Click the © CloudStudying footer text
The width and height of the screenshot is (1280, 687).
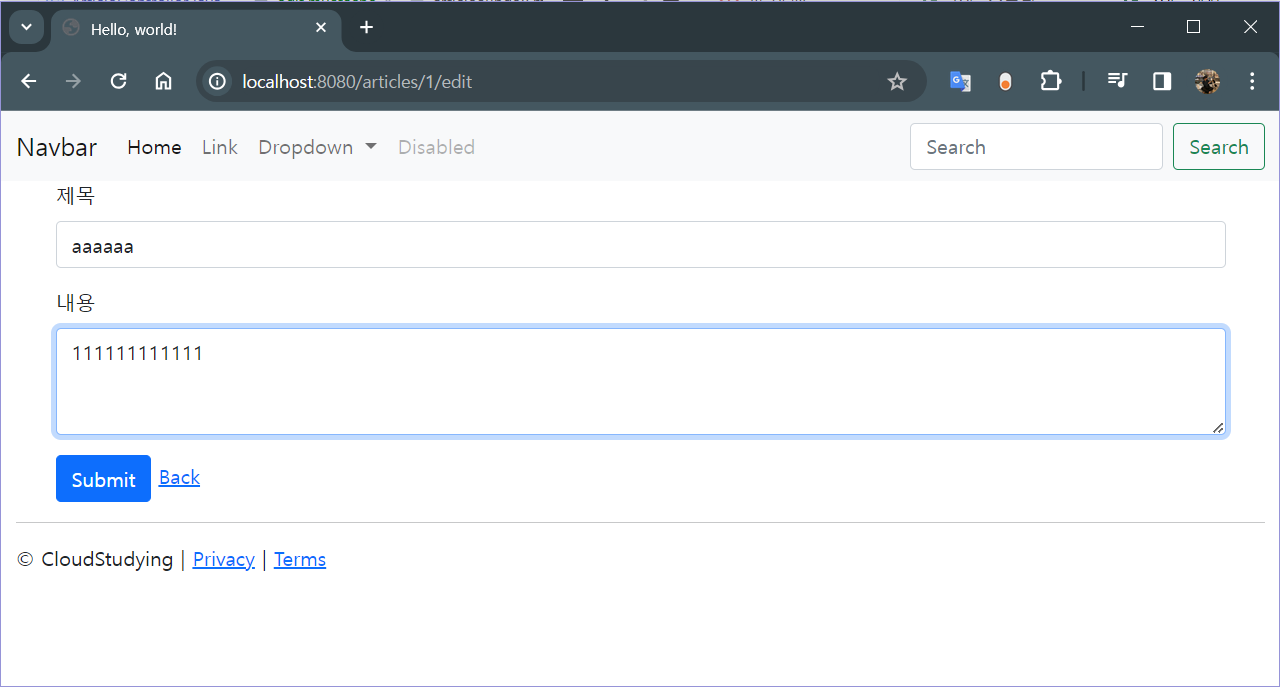pyautogui.click(x=95, y=560)
